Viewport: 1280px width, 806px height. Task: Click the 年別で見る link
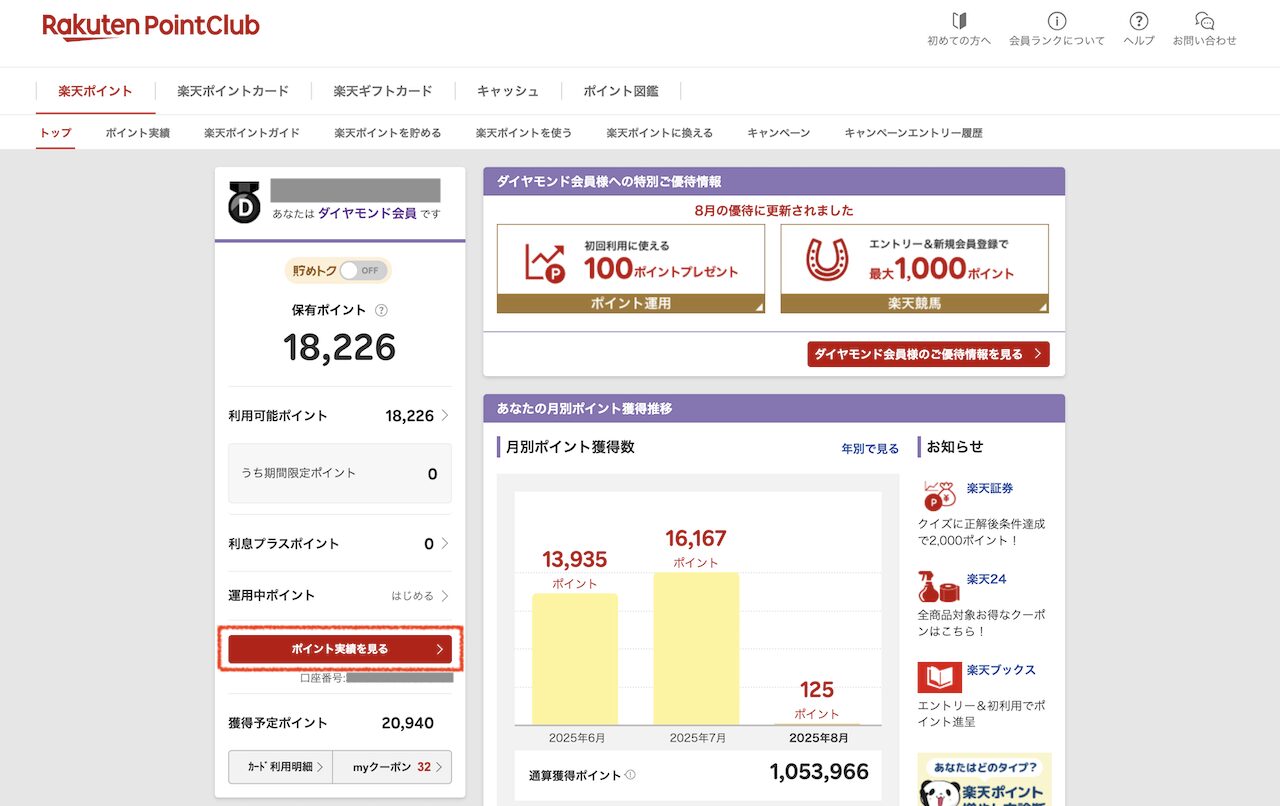pos(870,449)
